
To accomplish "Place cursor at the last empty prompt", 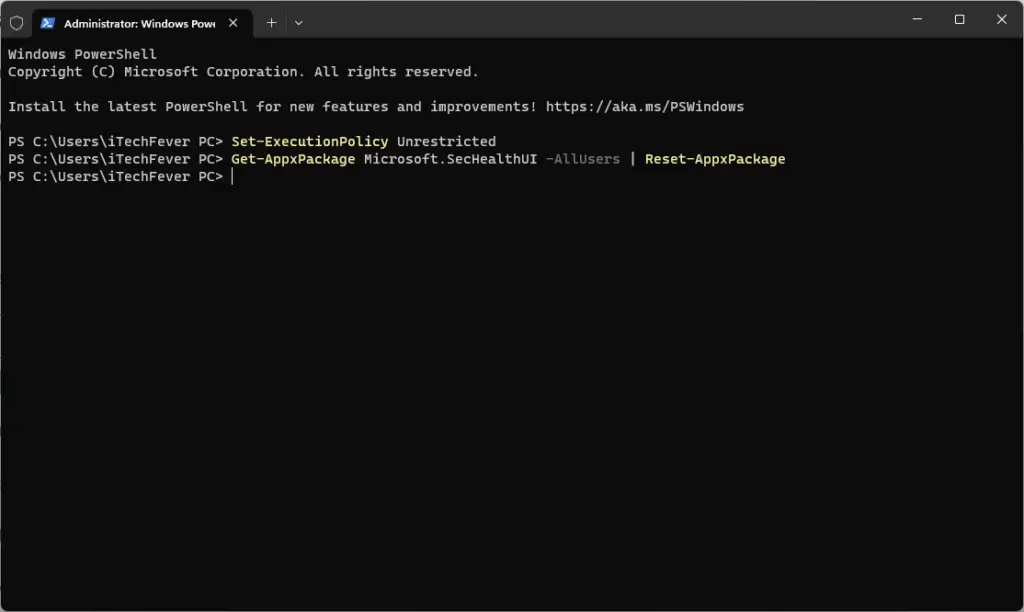I will coord(232,177).
